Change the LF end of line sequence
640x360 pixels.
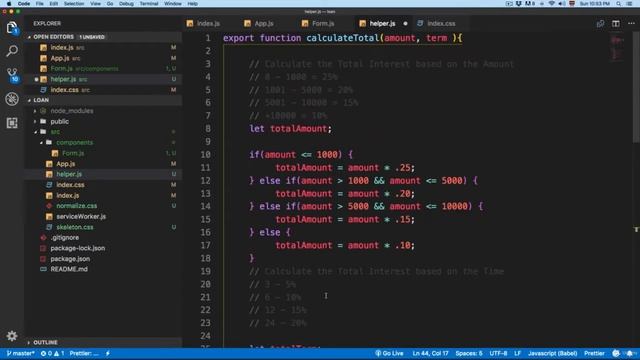click(x=517, y=353)
